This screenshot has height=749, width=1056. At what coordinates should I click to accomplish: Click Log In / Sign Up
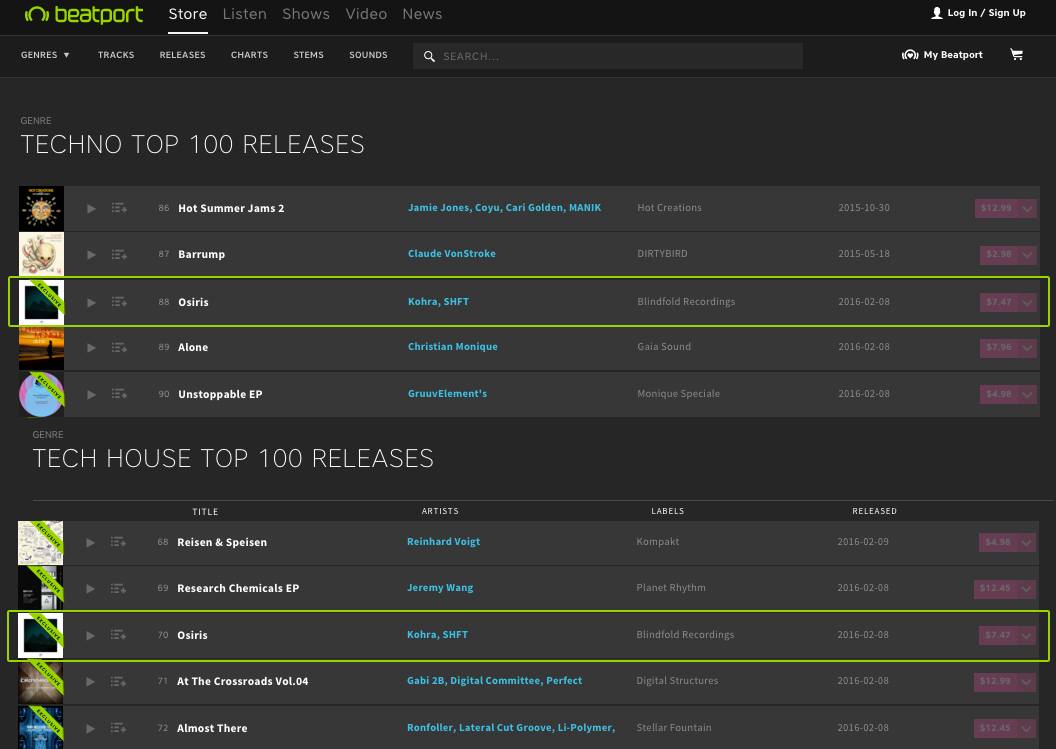(979, 13)
